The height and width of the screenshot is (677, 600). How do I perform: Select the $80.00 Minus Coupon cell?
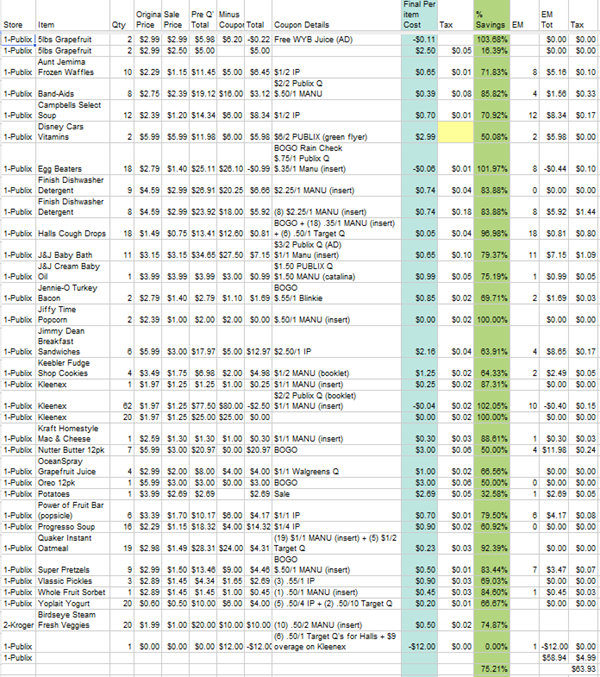pyautogui.click(x=231, y=401)
